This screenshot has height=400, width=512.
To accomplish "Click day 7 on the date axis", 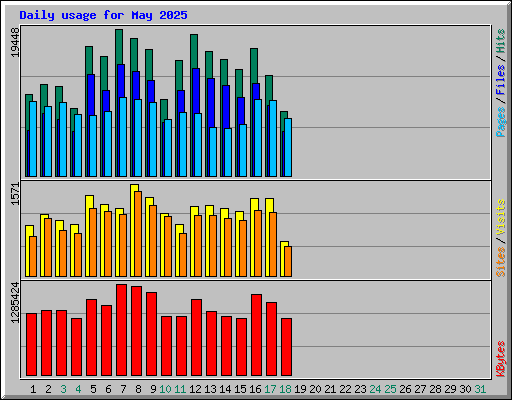I will pyautogui.click(x=123, y=389).
